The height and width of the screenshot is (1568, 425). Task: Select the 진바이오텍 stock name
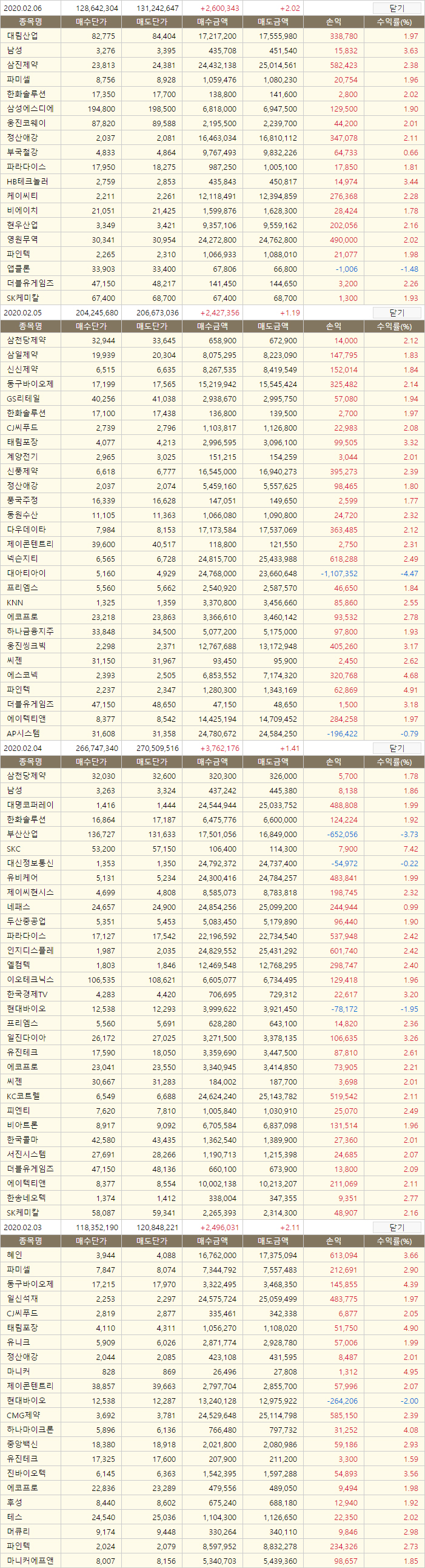(25, 1473)
